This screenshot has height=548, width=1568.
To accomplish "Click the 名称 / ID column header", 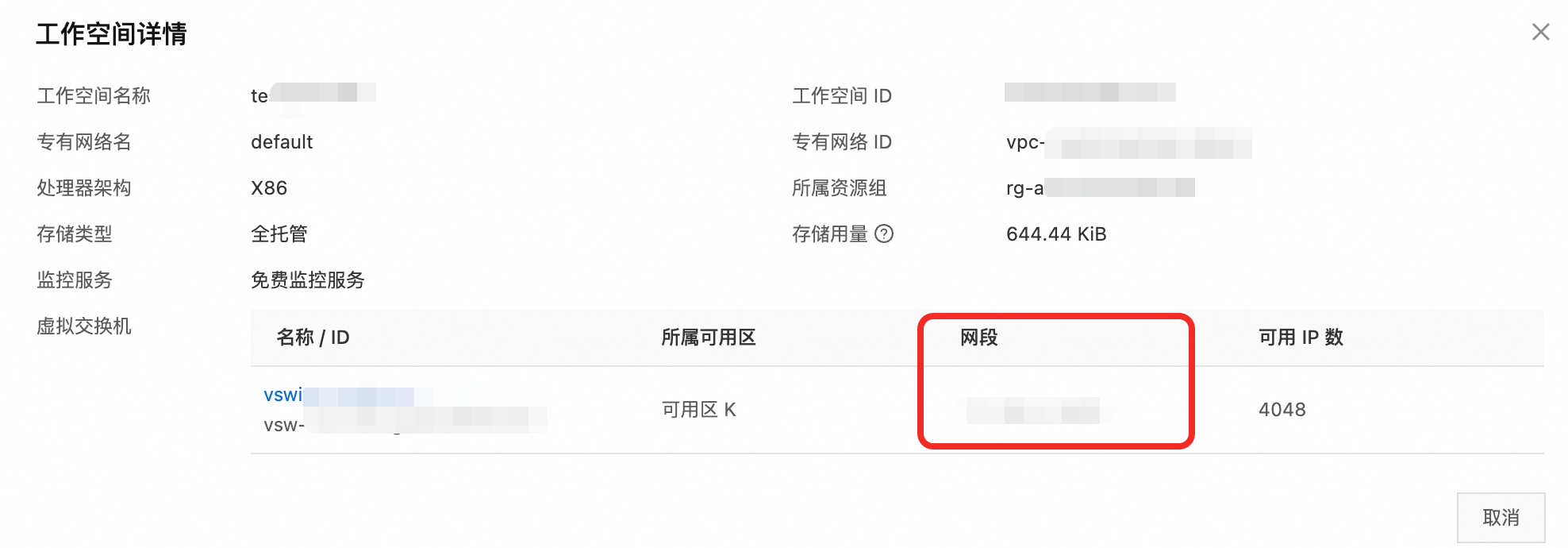I will (x=313, y=338).
